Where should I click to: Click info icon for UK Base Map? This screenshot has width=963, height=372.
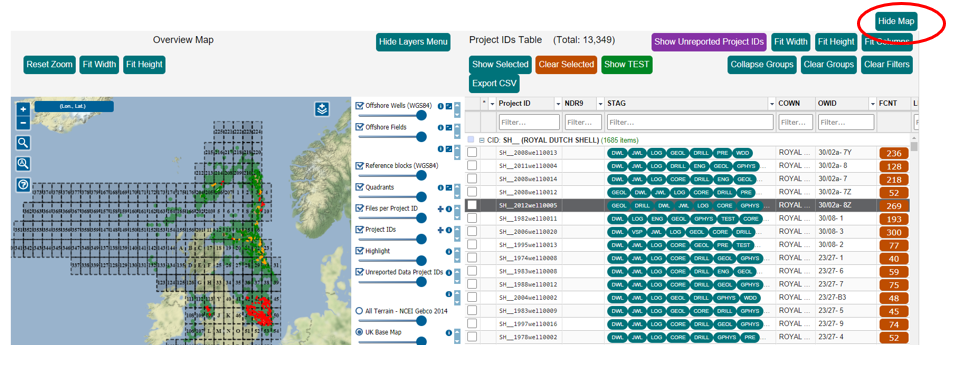(x=448, y=333)
